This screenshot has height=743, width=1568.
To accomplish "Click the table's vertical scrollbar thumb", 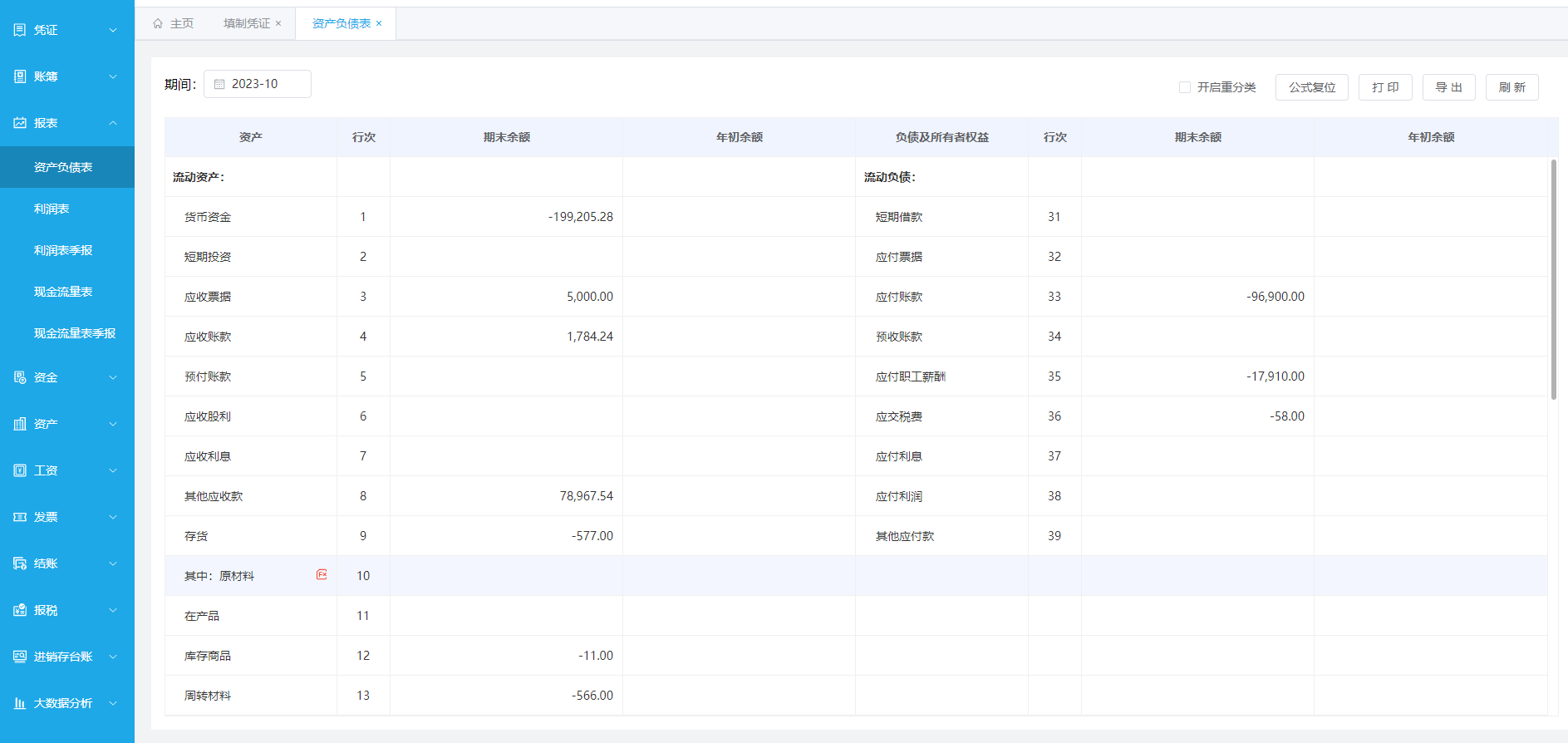I will tap(1553, 279).
